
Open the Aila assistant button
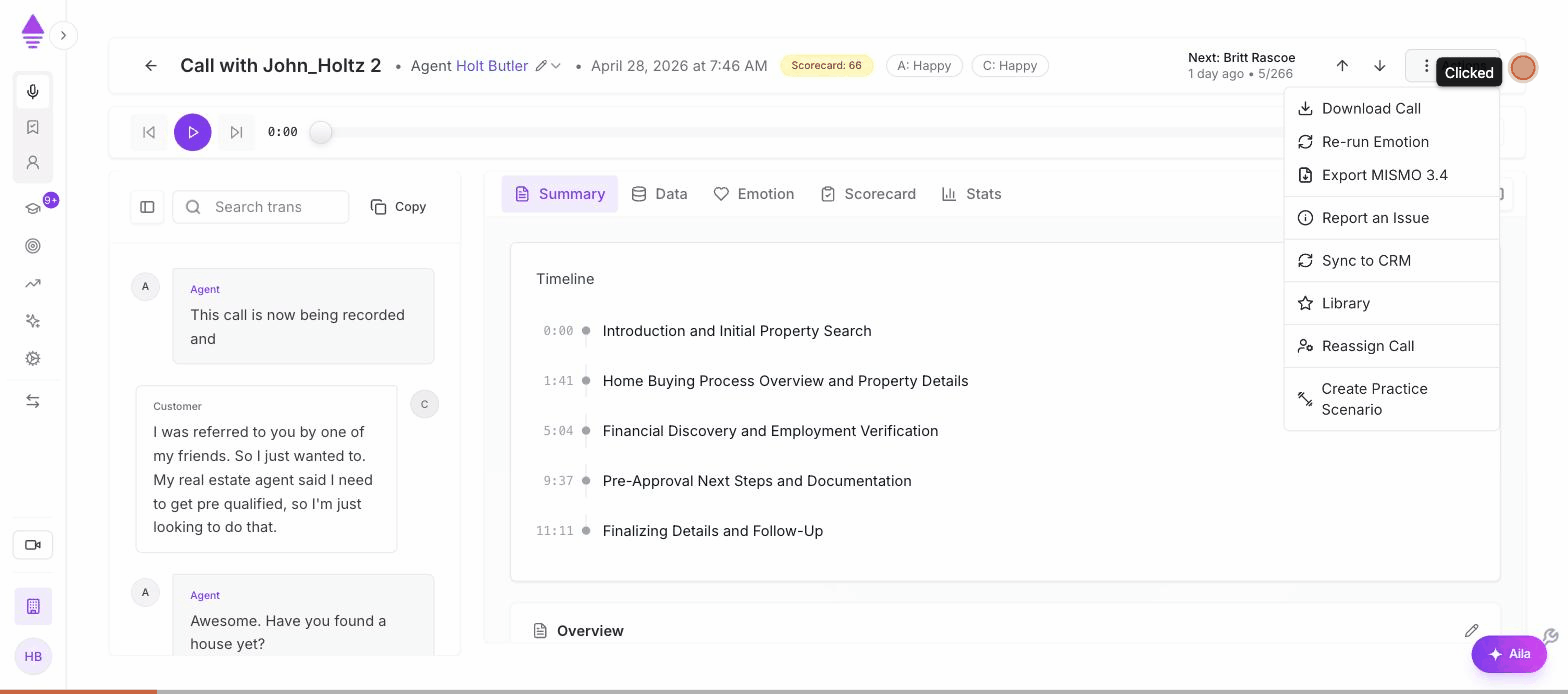(x=1509, y=654)
